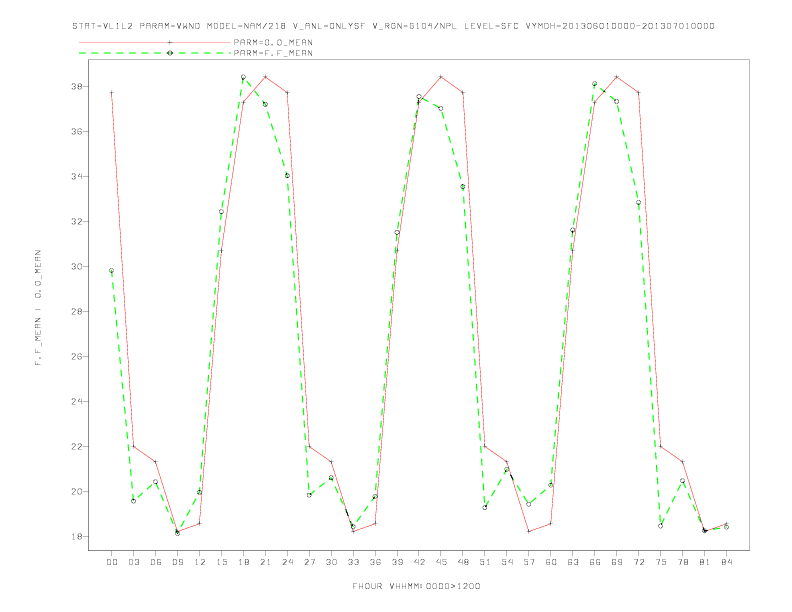This screenshot has height=612, width=792.
Task: Click x-axis tick label 63
Action: click(x=573, y=562)
